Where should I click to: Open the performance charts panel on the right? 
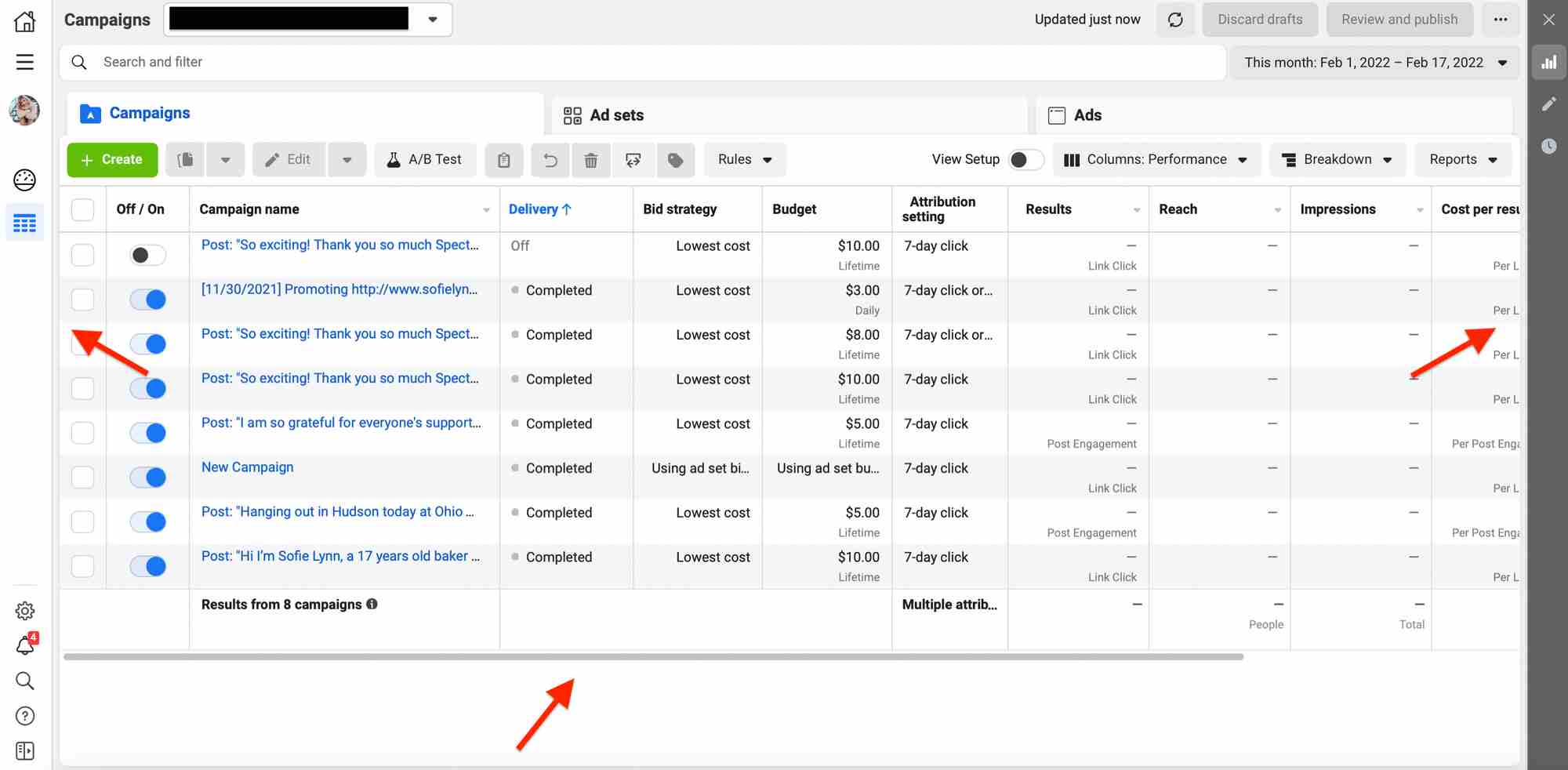[x=1548, y=62]
